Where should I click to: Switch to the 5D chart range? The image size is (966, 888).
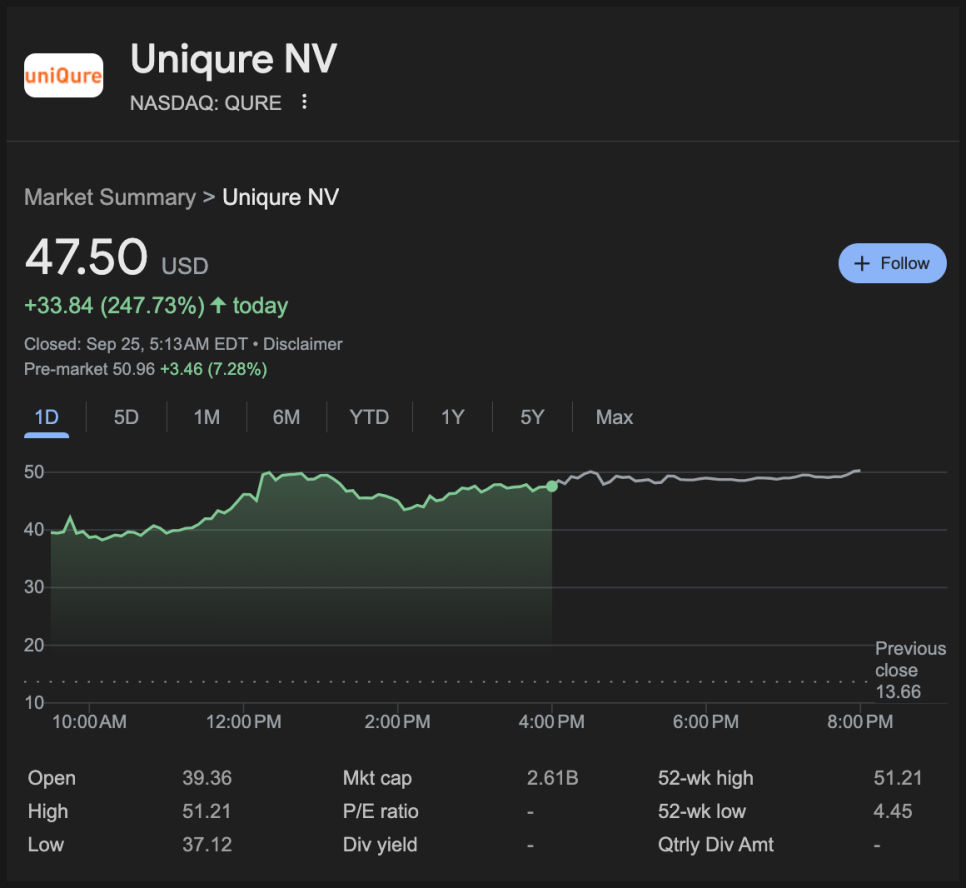(x=126, y=417)
